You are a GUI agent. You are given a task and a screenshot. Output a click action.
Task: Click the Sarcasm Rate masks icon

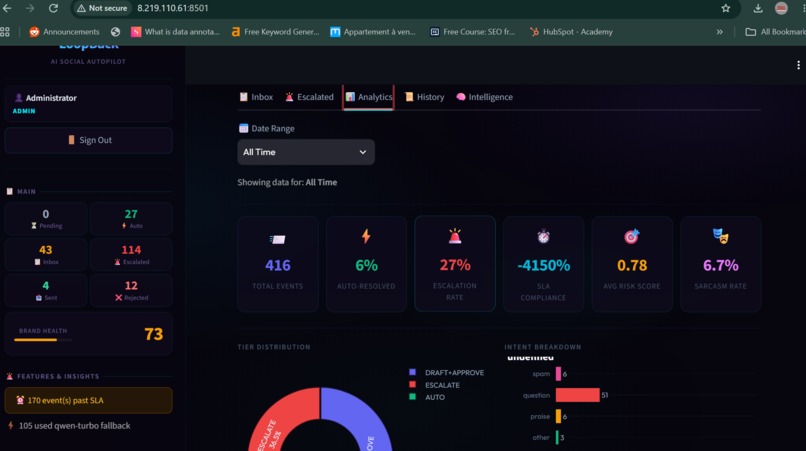click(x=720, y=236)
